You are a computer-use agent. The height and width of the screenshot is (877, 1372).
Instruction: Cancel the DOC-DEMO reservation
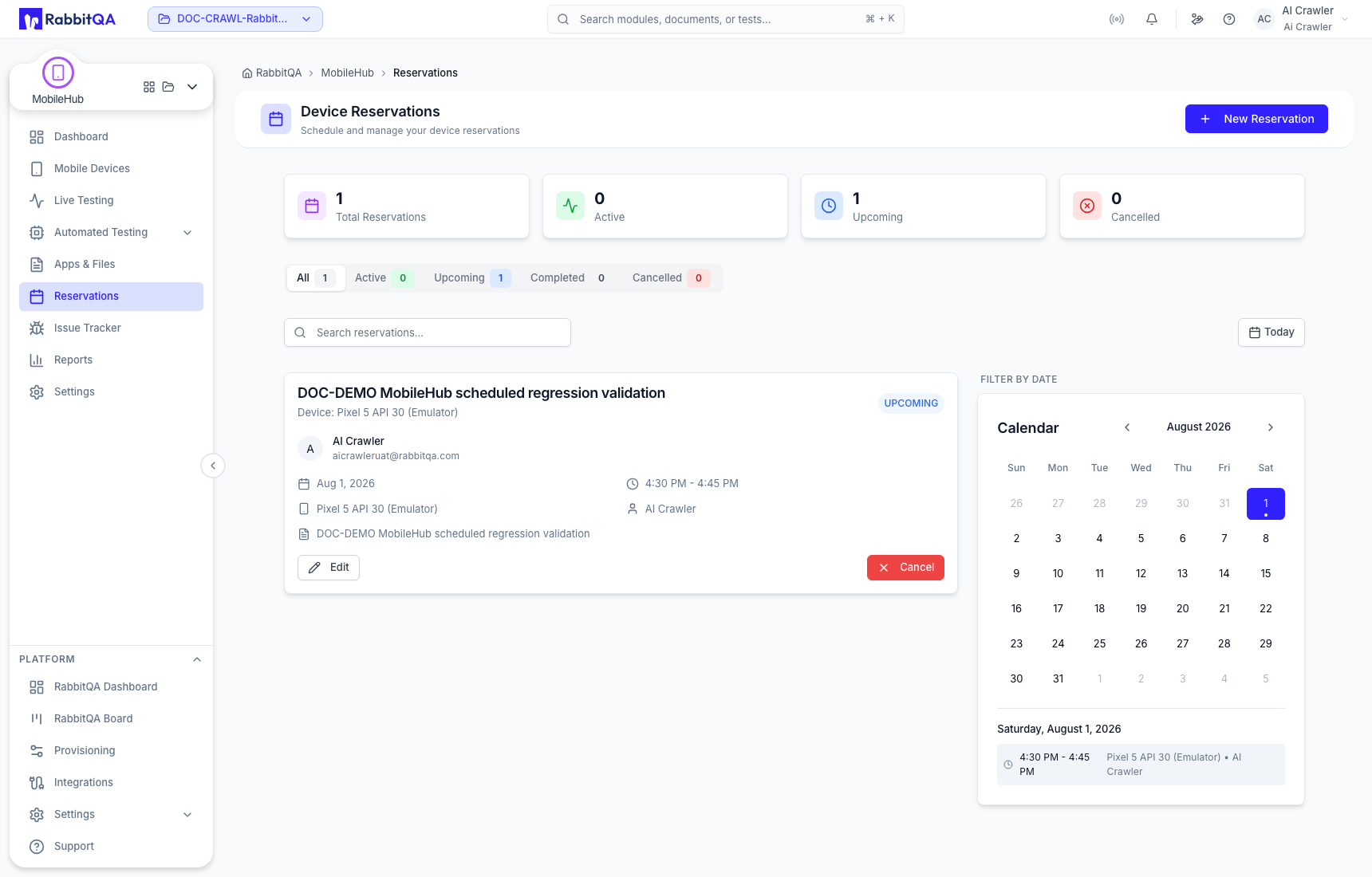coord(905,568)
